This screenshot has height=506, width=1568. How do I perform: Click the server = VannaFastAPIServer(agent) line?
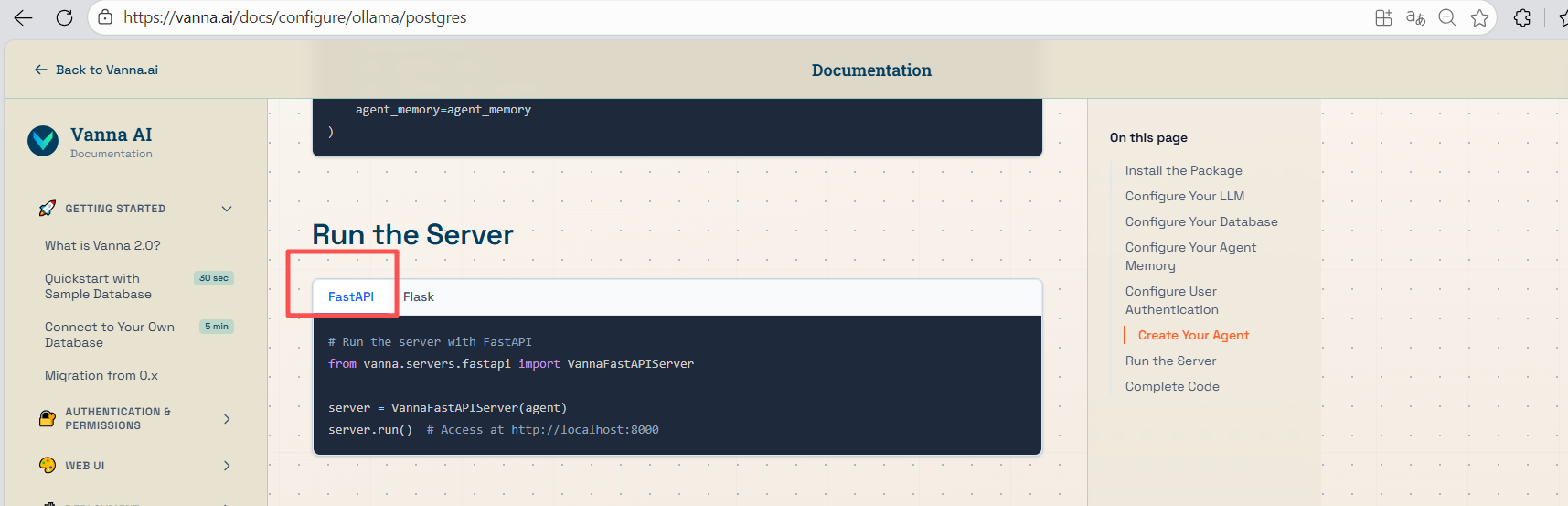click(x=448, y=407)
